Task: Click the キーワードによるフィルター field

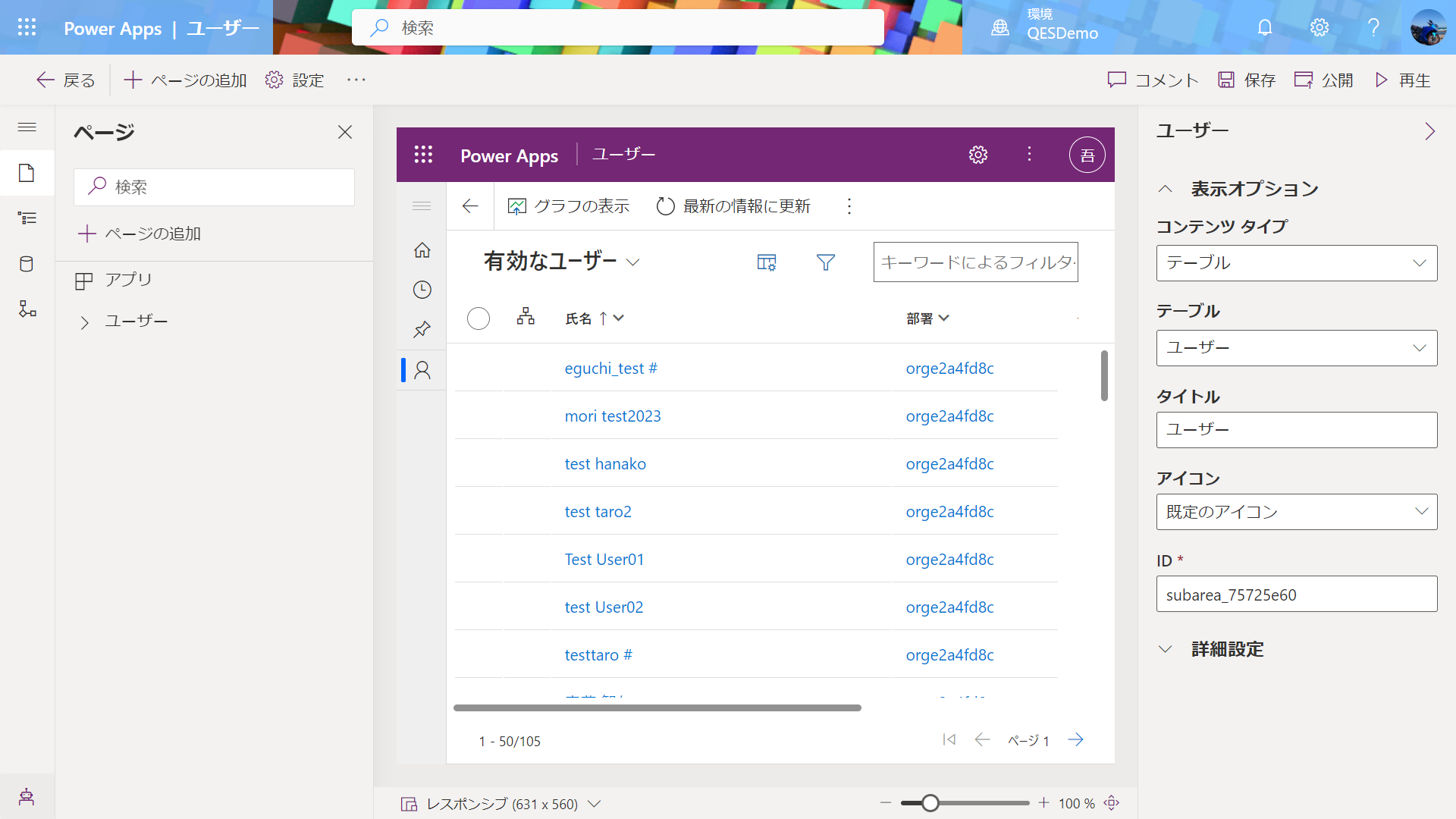Action: [975, 262]
